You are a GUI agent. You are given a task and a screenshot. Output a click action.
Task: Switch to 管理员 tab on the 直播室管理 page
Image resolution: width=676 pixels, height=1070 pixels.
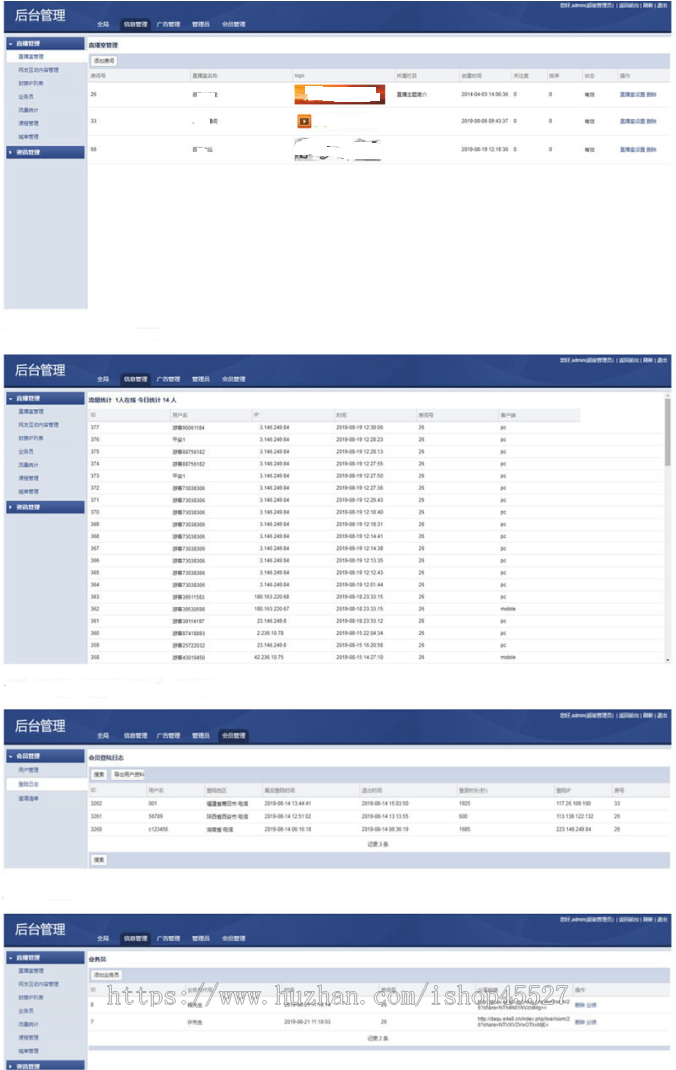pyautogui.click(x=201, y=24)
